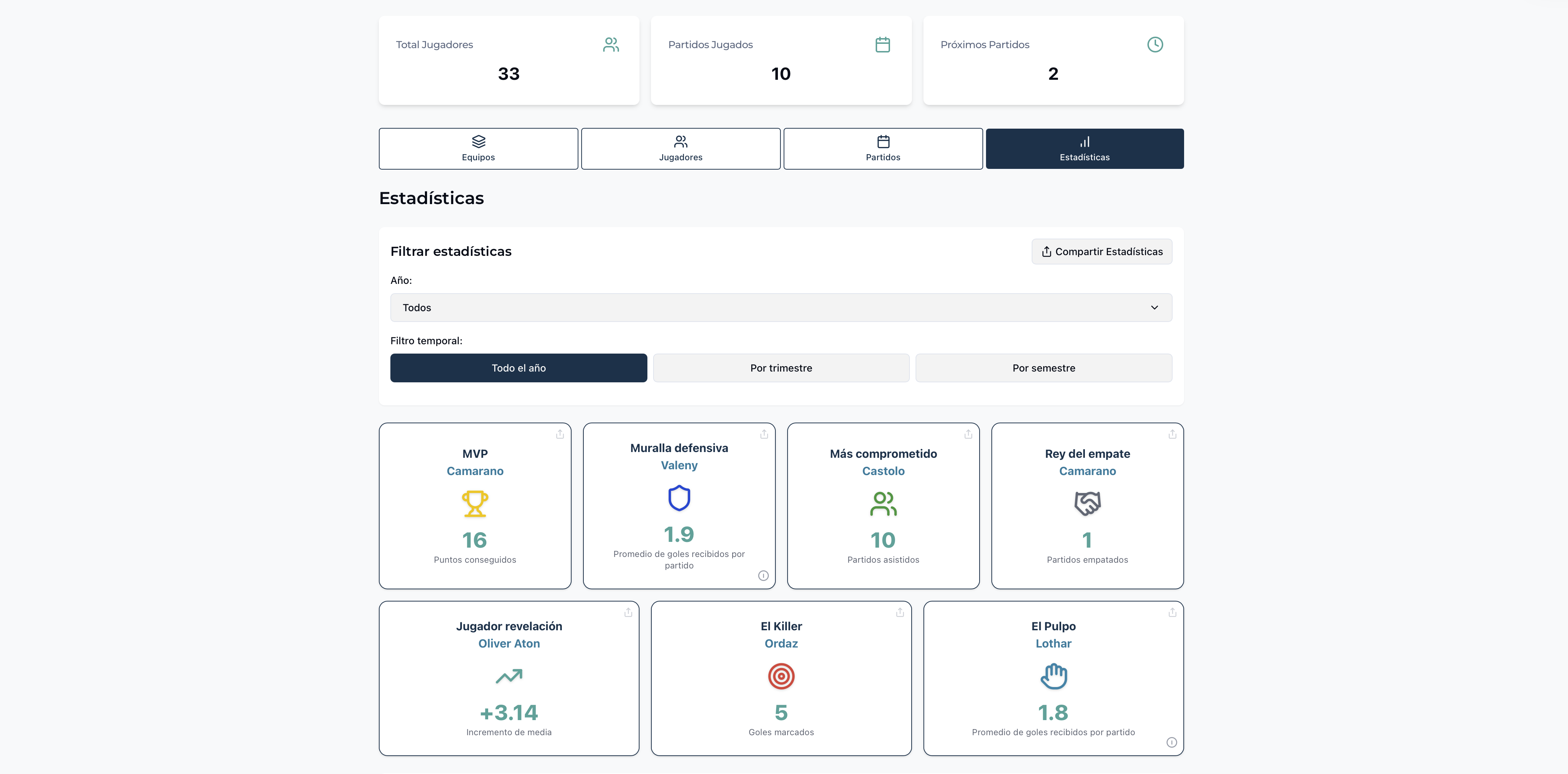
Task: Click share icon on El Killer card
Action: point(900,612)
